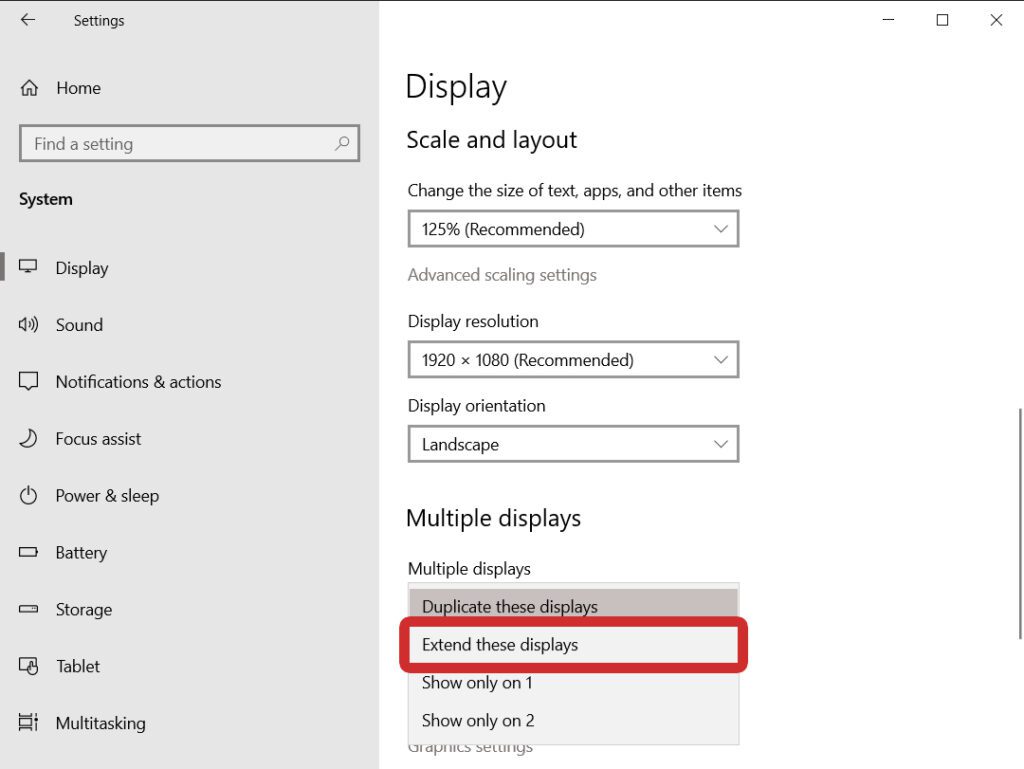Screen dimensions: 1024x769
Task: Open the Tablet settings icon
Action: 28,666
